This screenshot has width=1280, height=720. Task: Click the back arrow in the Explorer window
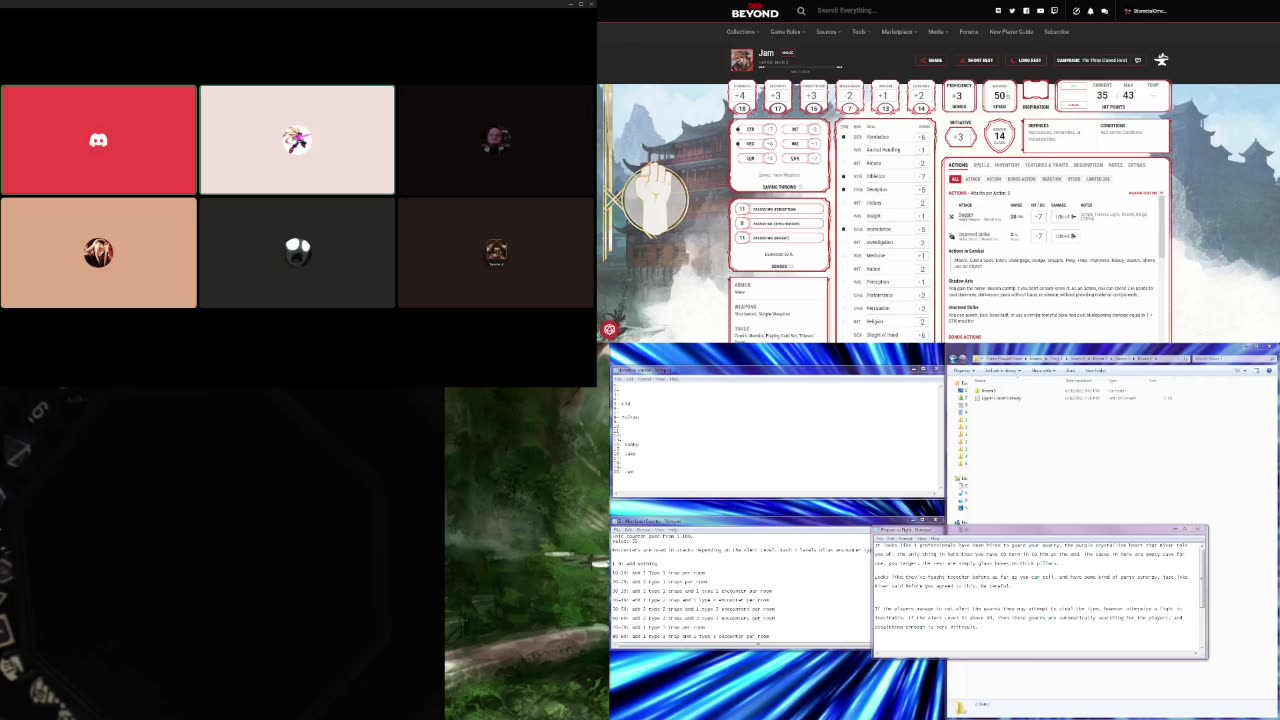(x=953, y=358)
